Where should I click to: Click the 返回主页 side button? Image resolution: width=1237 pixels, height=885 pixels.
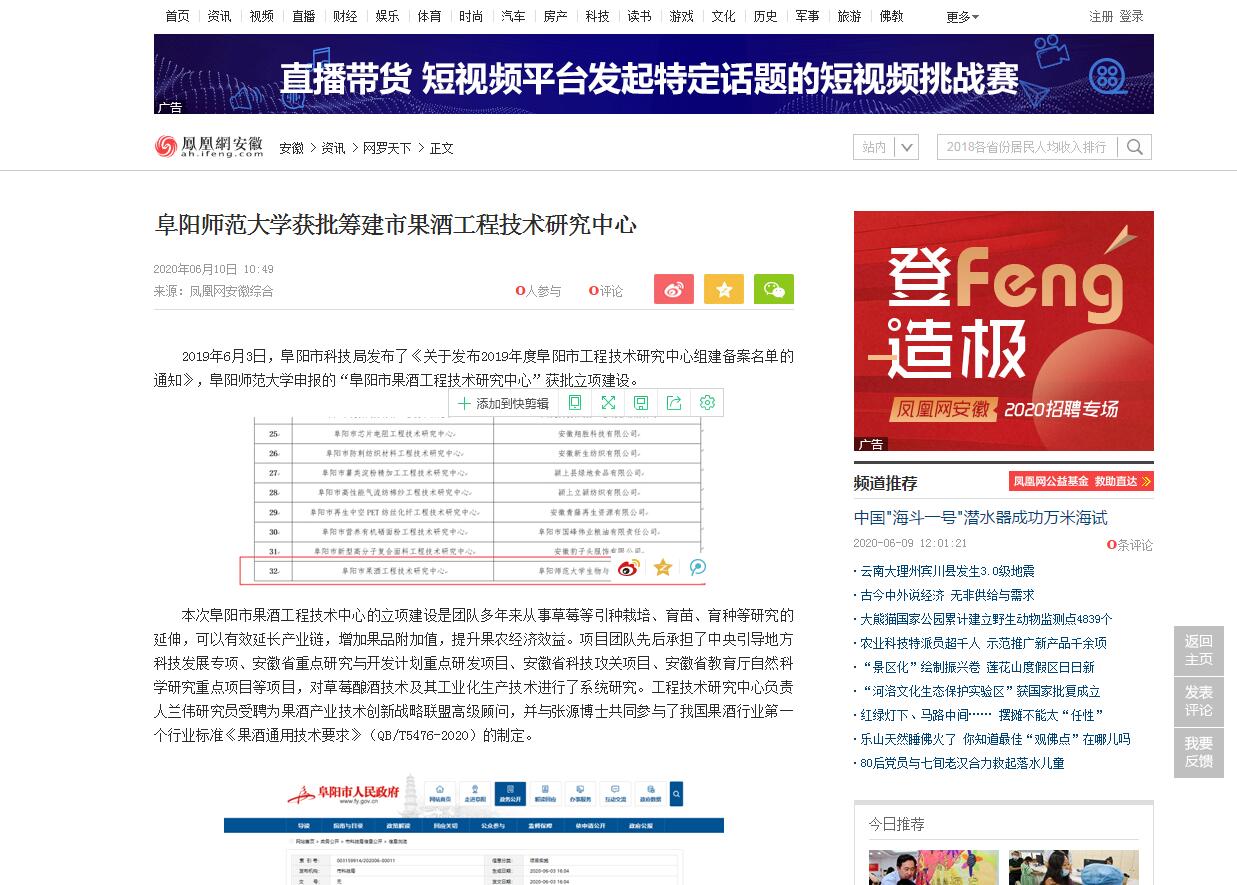coord(1198,650)
